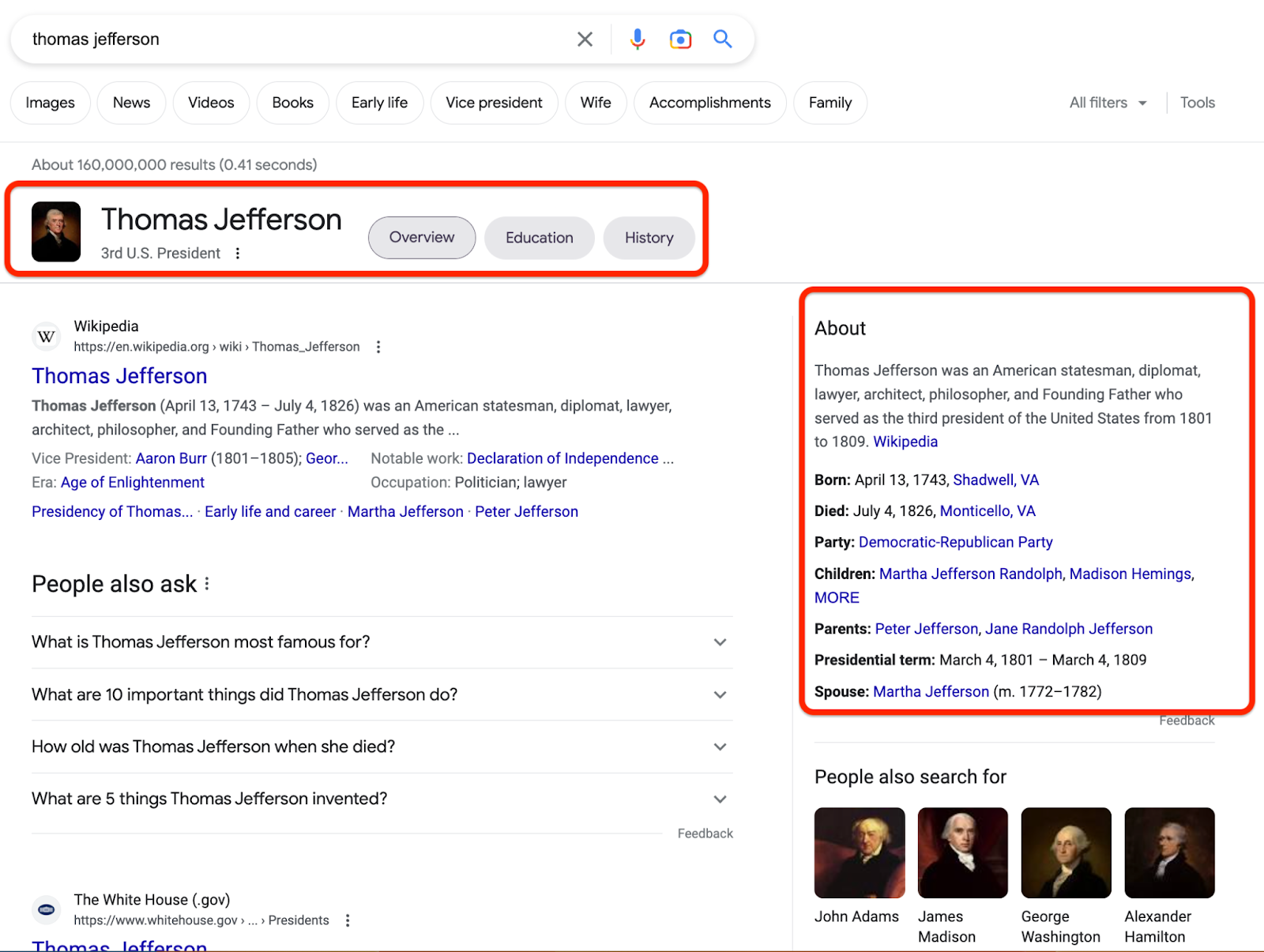Filter results by Books
Viewport: 1264px width, 952px height.
(292, 103)
